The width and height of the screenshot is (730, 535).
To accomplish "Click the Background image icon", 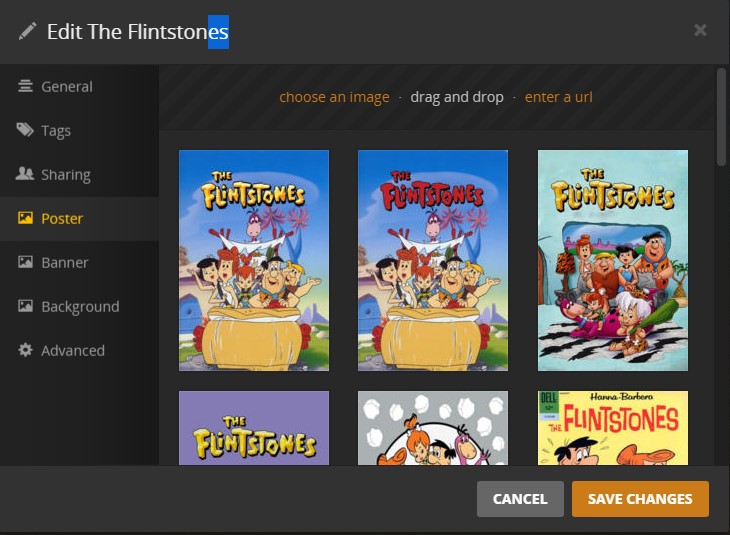I will pos(25,307).
